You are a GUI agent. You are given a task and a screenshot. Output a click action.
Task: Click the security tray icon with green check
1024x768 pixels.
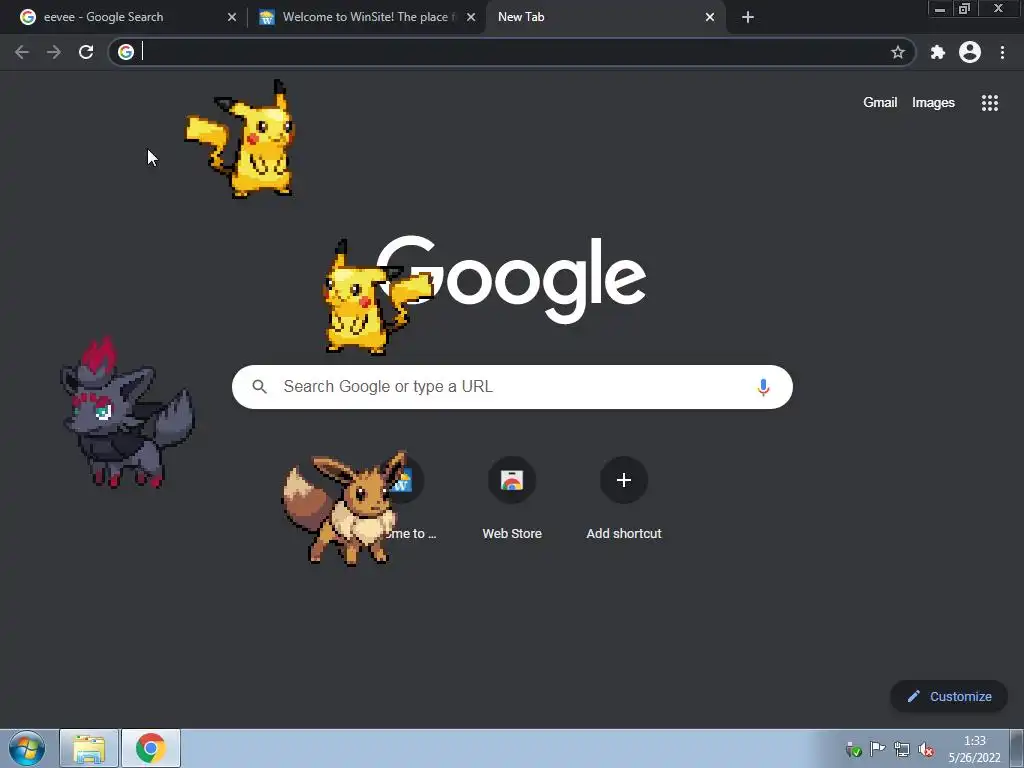tap(853, 749)
